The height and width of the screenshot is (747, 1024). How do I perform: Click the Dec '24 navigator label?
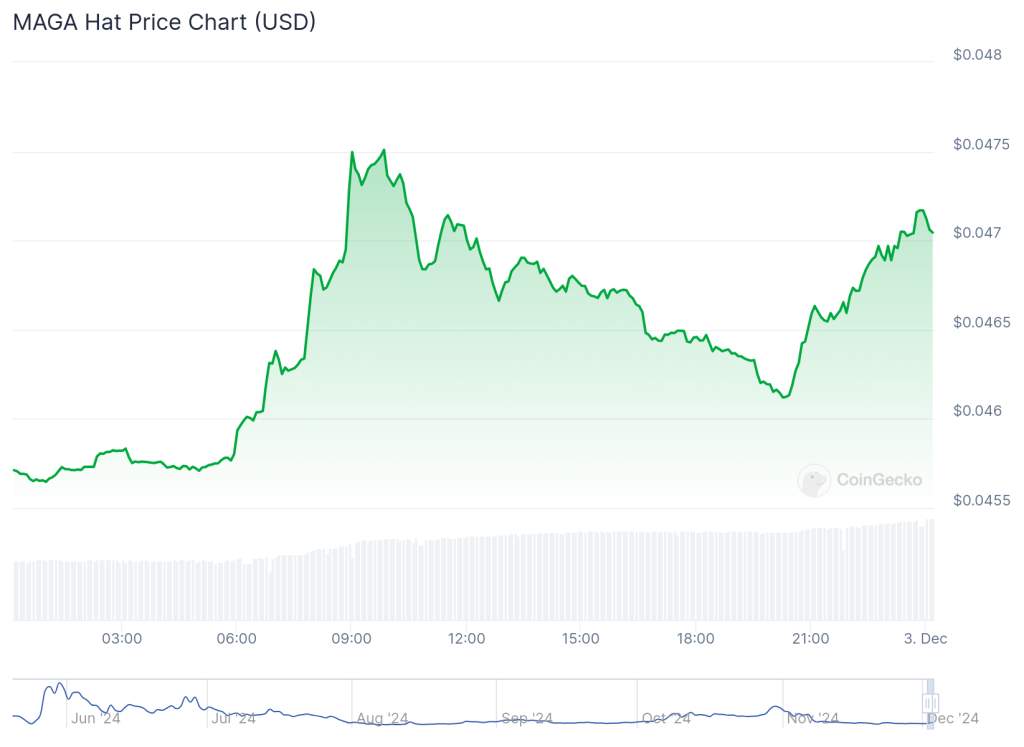tap(954, 718)
